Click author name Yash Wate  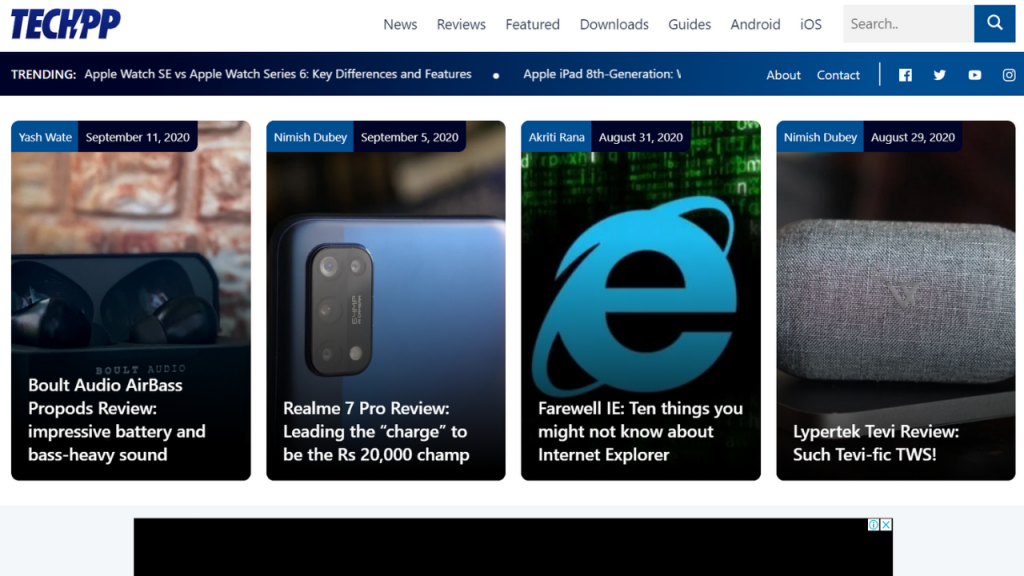45,137
